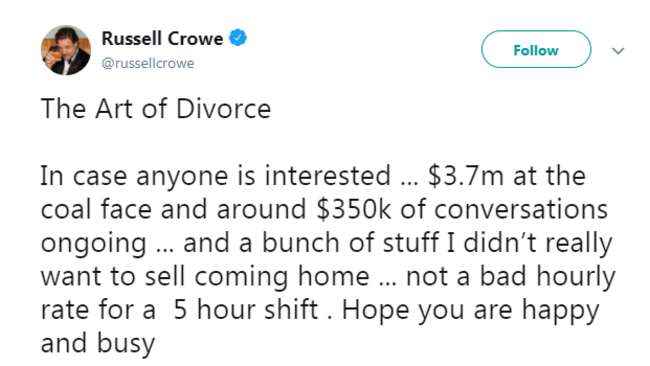The height and width of the screenshot is (366, 650).
Task: Click the word 'ongoing' in the tweet
Action: coord(94,244)
